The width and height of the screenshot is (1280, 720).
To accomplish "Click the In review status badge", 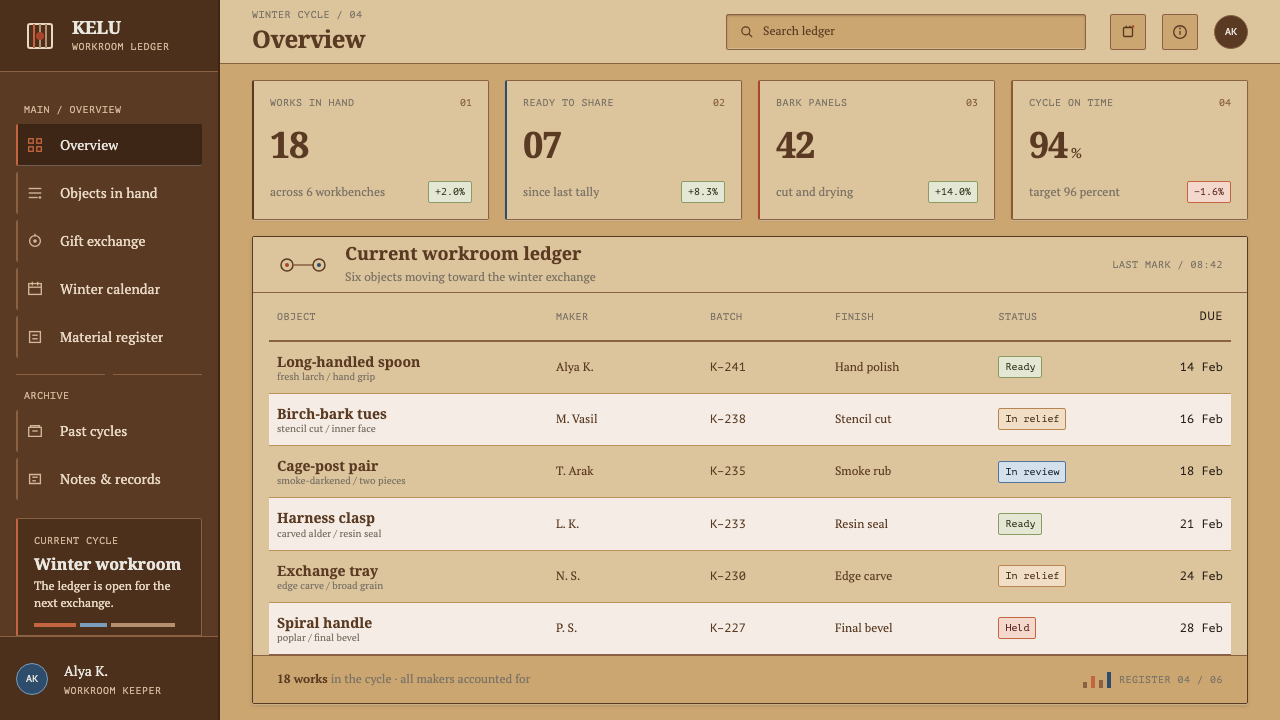I will [x=1032, y=472].
